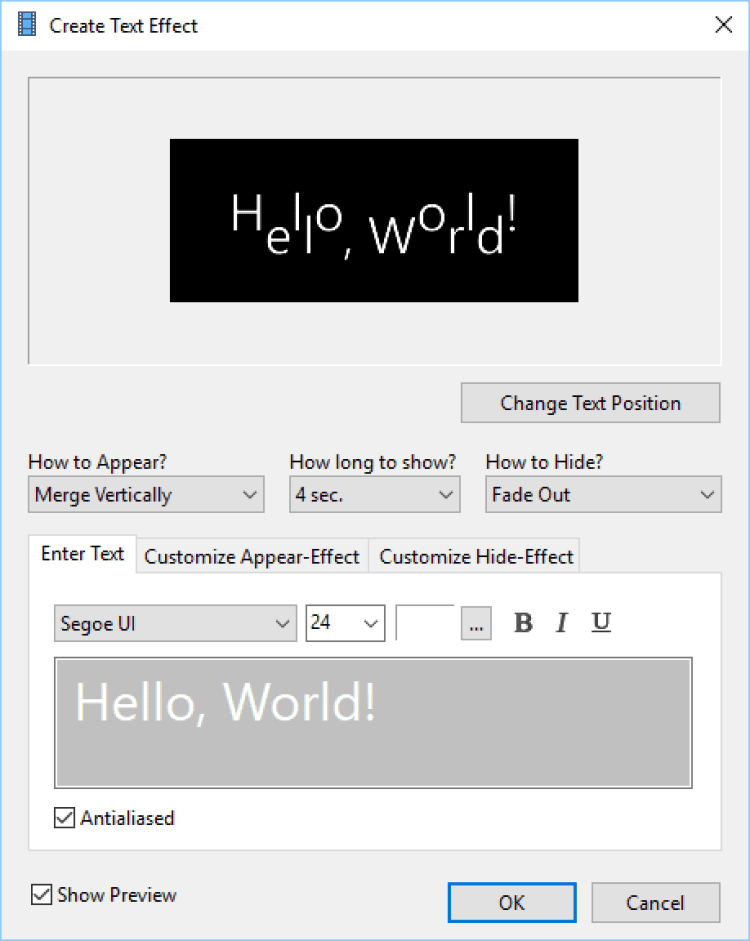This screenshot has height=941, width=750.
Task: Click the How long to show? label
Action: point(373,462)
